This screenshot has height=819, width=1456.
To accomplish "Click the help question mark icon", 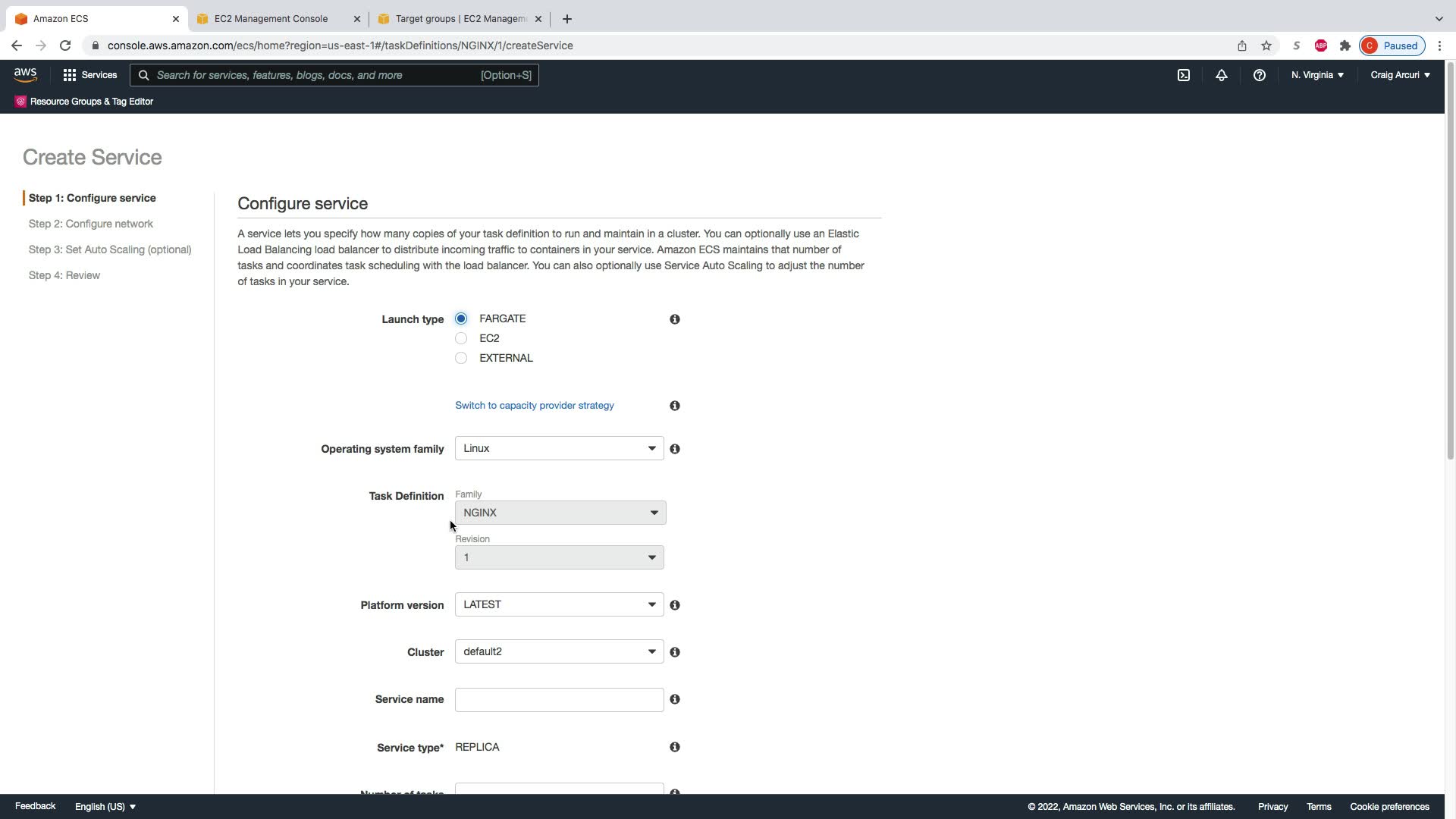I will point(1259,75).
